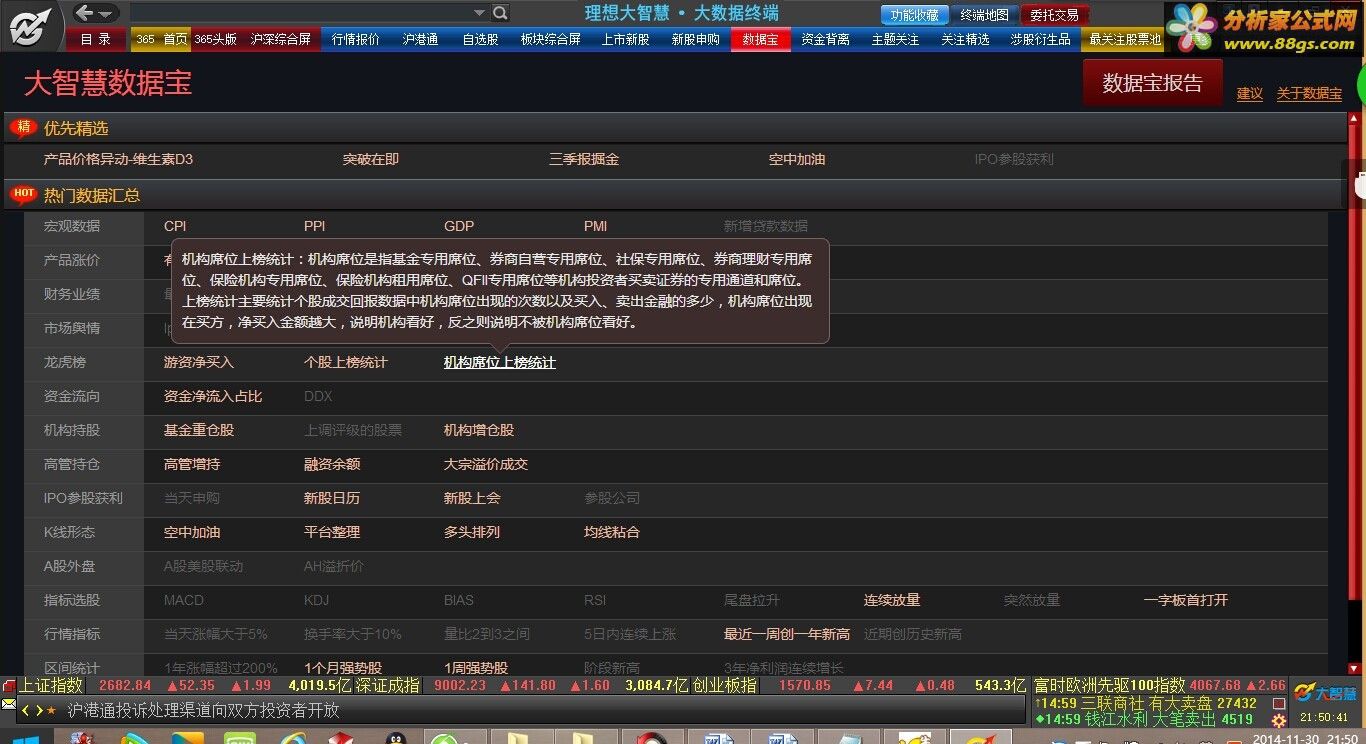Open the 自选股 tab

[480, 39]
